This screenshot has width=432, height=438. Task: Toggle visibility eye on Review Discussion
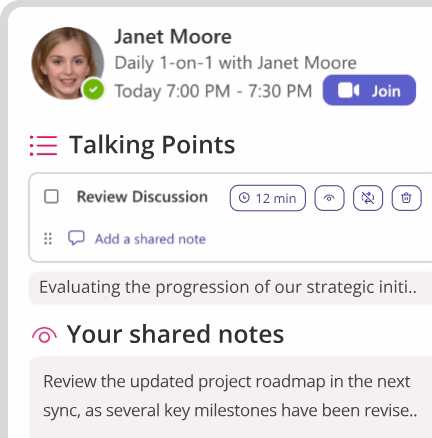(x=329, y=198)
